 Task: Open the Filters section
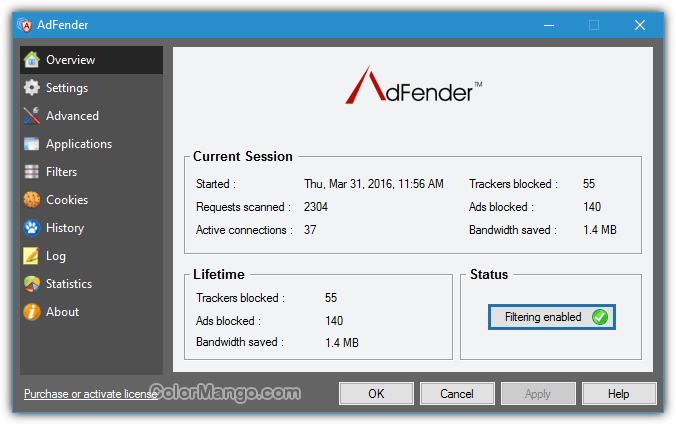[91, 172]
